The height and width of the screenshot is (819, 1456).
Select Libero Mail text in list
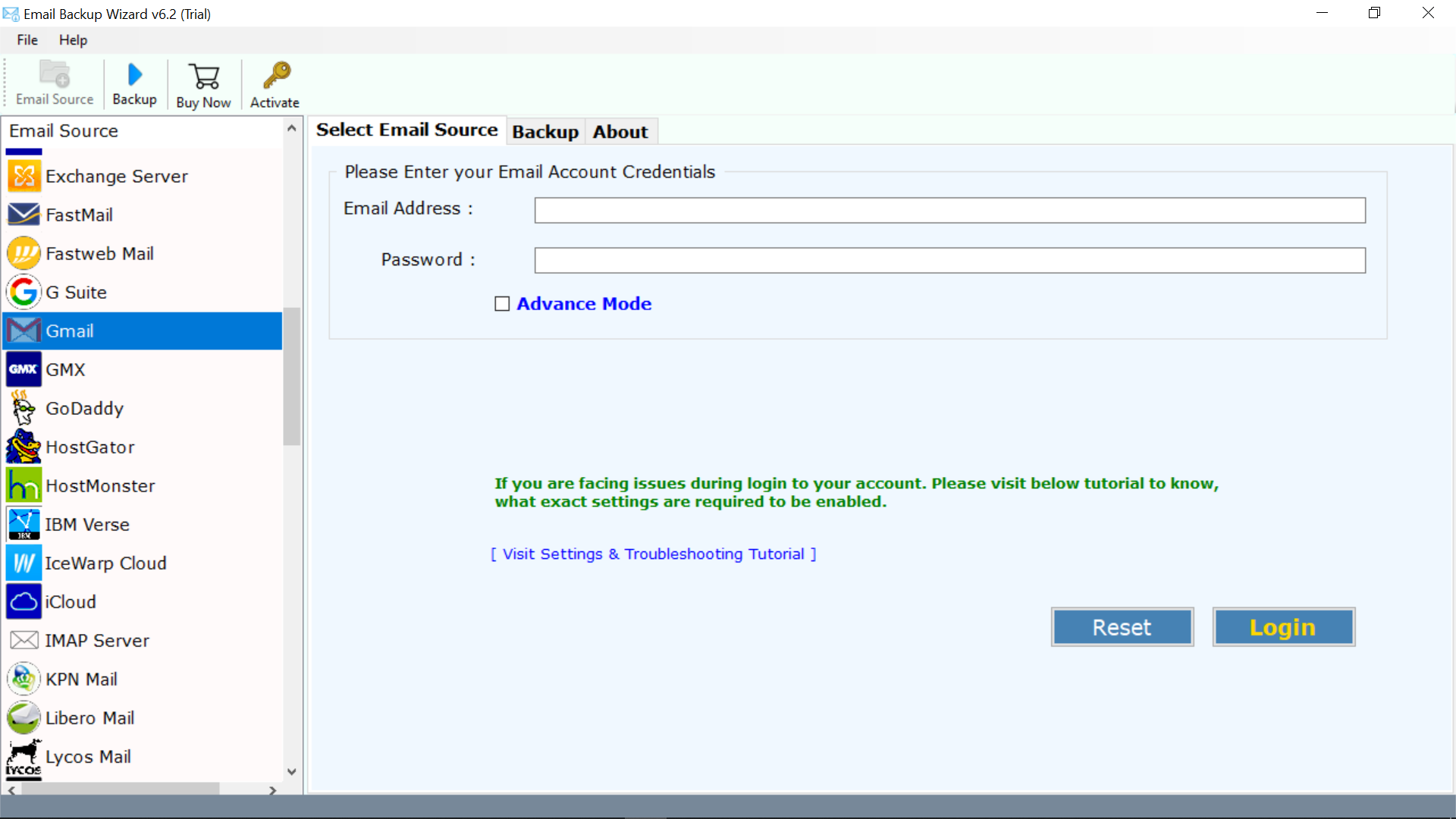pos(89,717)
